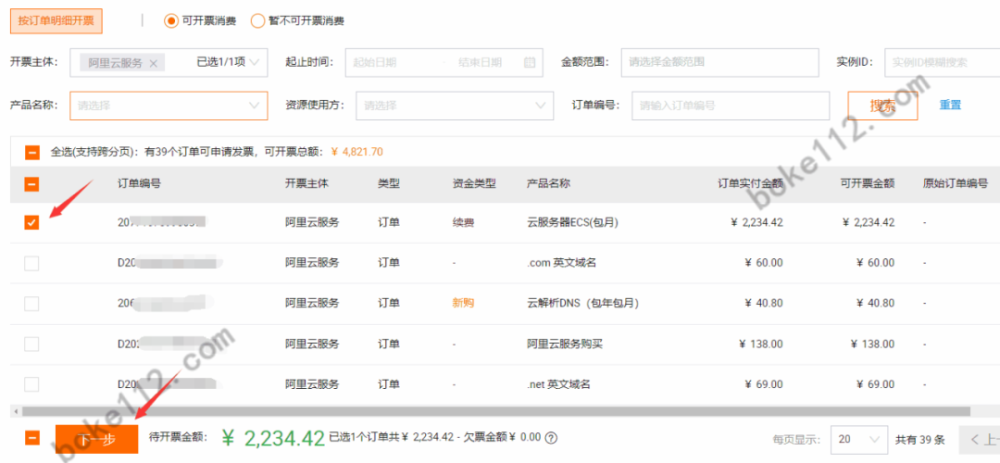1000x463 pixels.
Task: Click the 实例ID fuzzy search field
Action: click(x=942, y=62)
